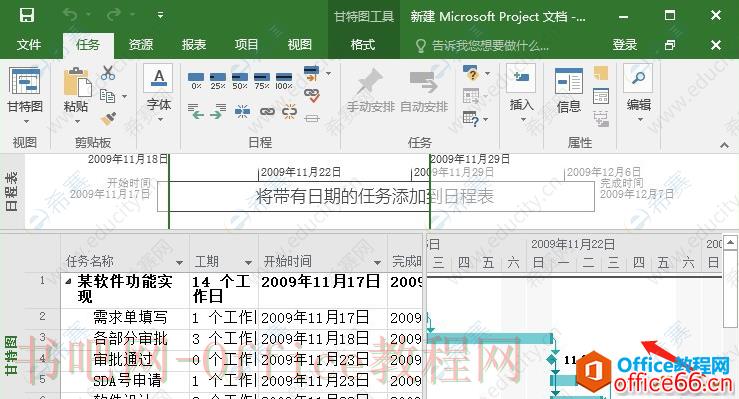Click the Undo arrow
Image resolution: width=739 pixels, height=399 pixels.
click(x=71, y=16)
